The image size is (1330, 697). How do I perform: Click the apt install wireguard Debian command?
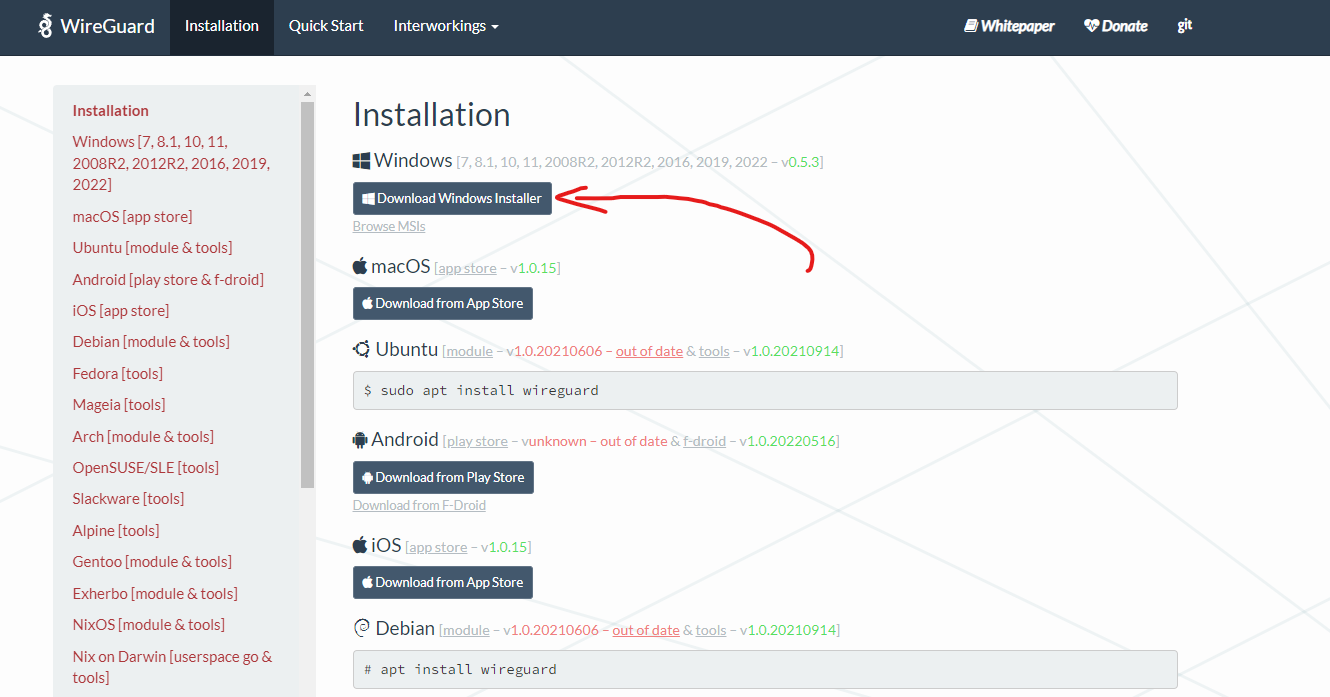765,669
